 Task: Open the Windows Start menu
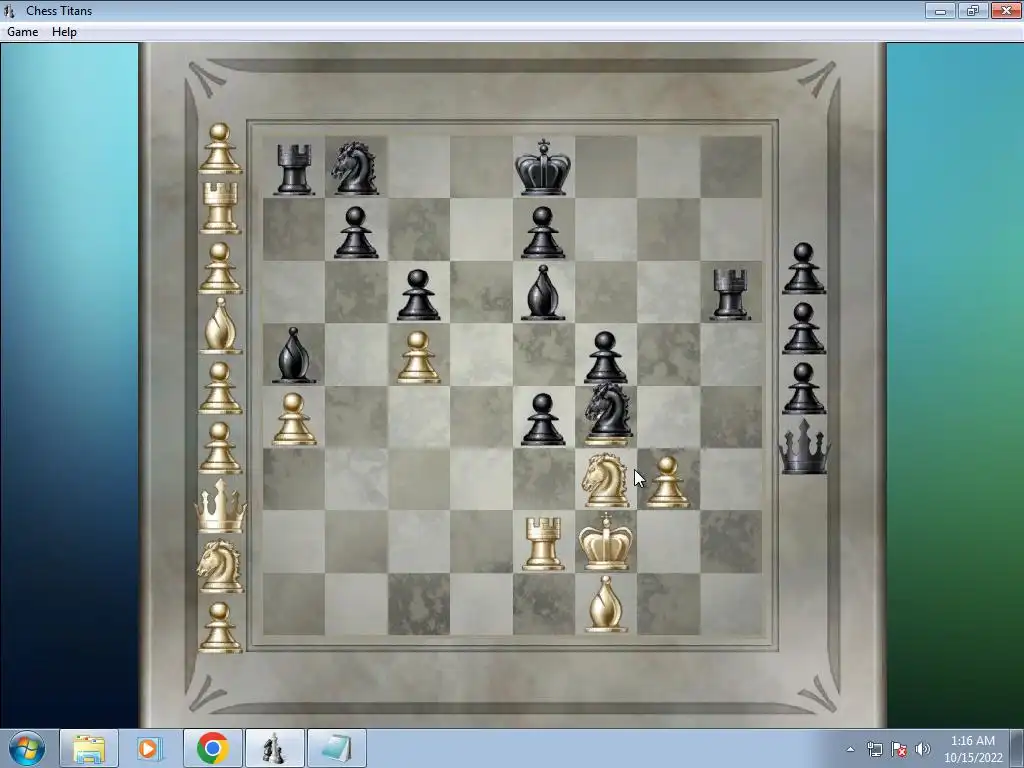pos(27,748)
